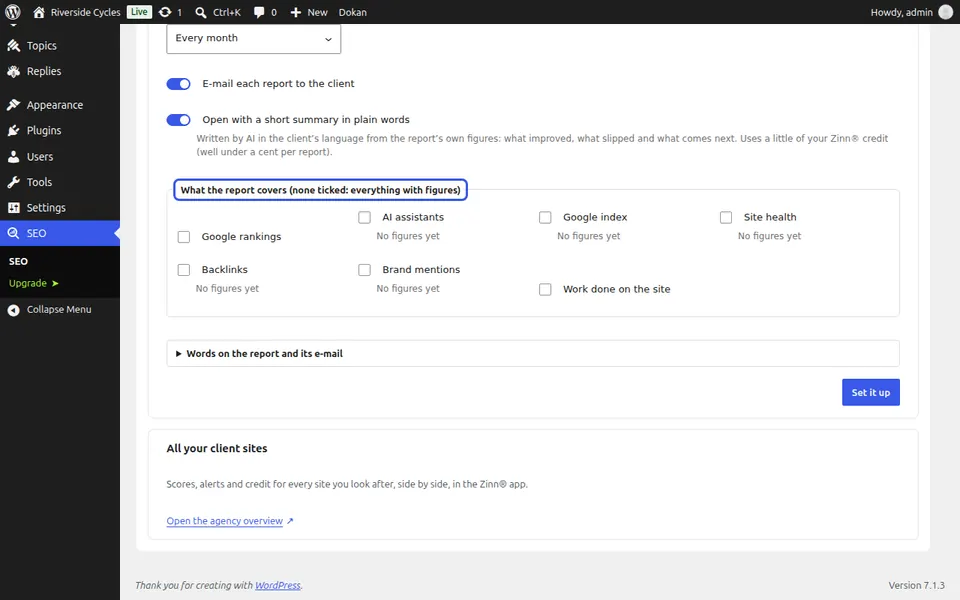Image resolution: width=960 pixels, height=600 pixels.
Task: Toggle E-mail each report to the client
Action: coord(179,84)
